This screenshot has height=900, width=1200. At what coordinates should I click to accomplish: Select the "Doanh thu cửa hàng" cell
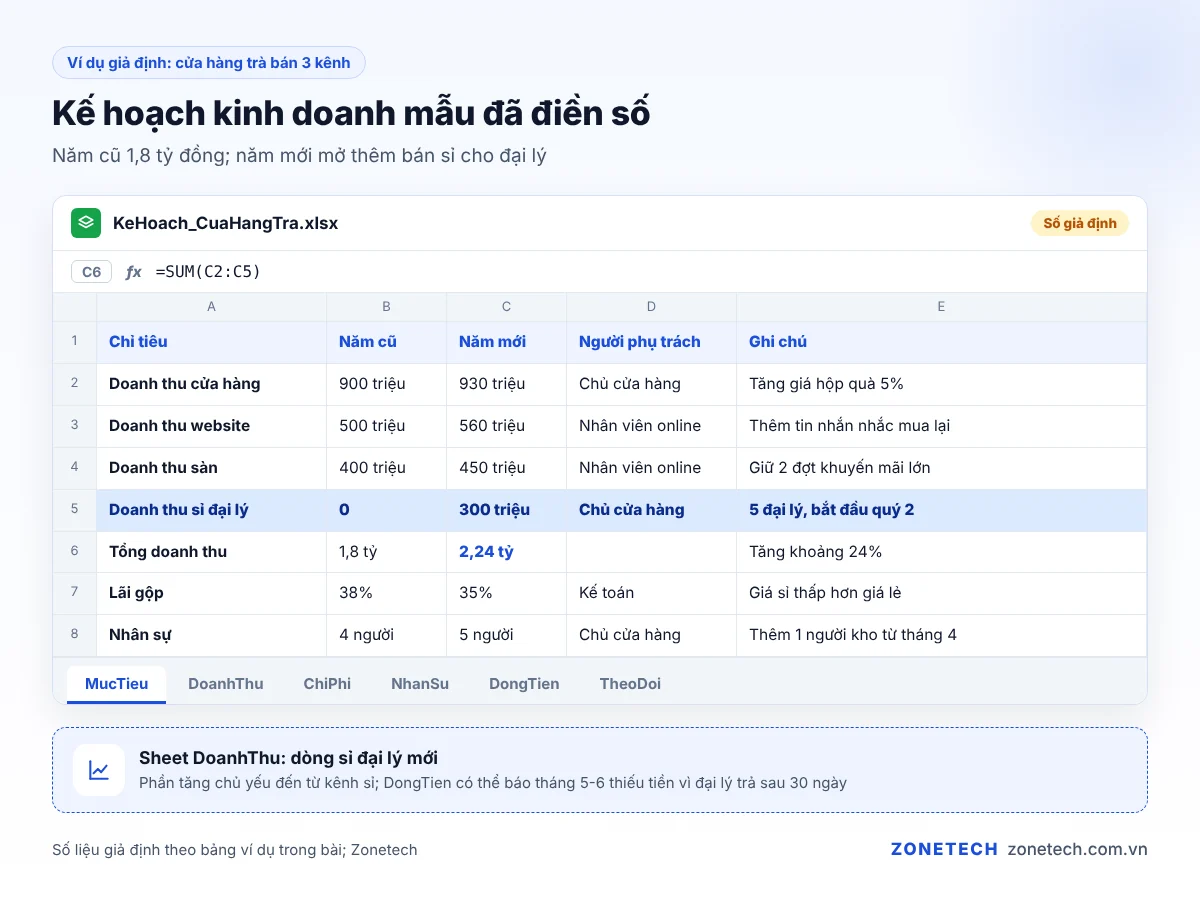point(211,384)
